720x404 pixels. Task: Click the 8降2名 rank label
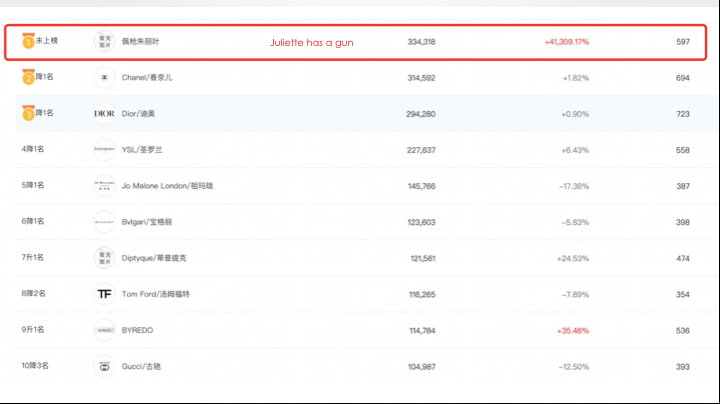(33, 293)
